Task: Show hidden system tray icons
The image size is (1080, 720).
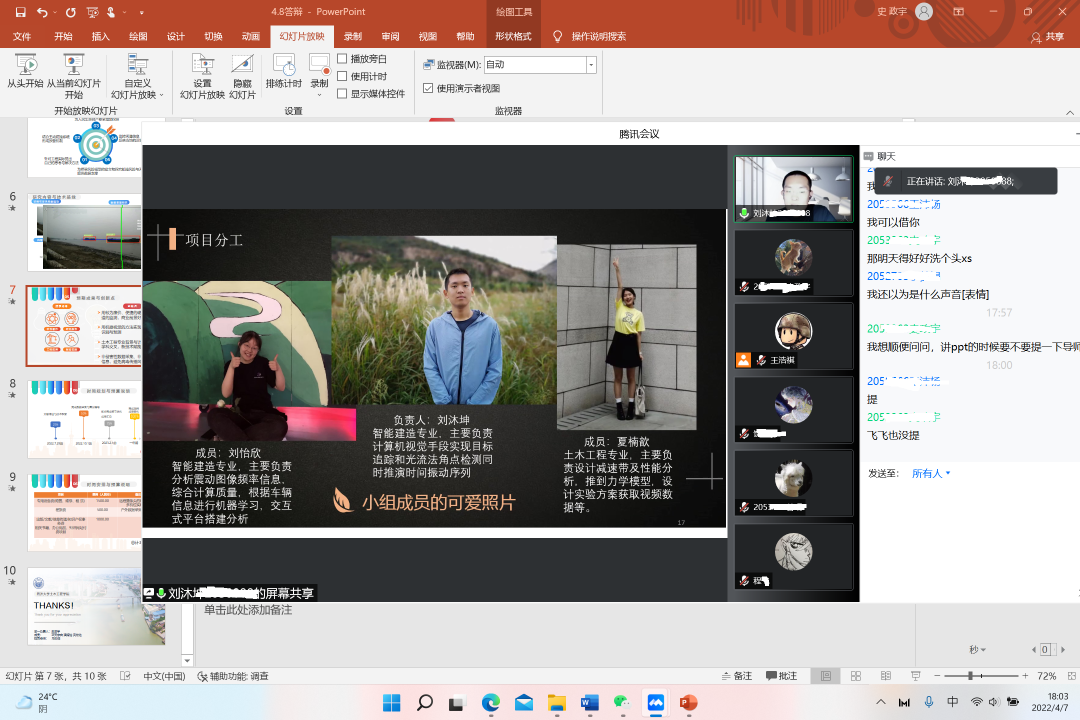Action: [x=880, y=702]
